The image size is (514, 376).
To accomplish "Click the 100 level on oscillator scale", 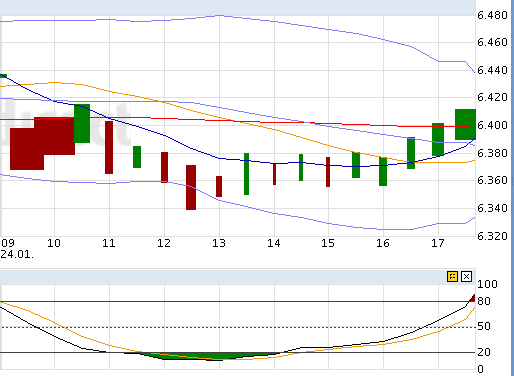I will pyautogui.click(x=487, y=284).
